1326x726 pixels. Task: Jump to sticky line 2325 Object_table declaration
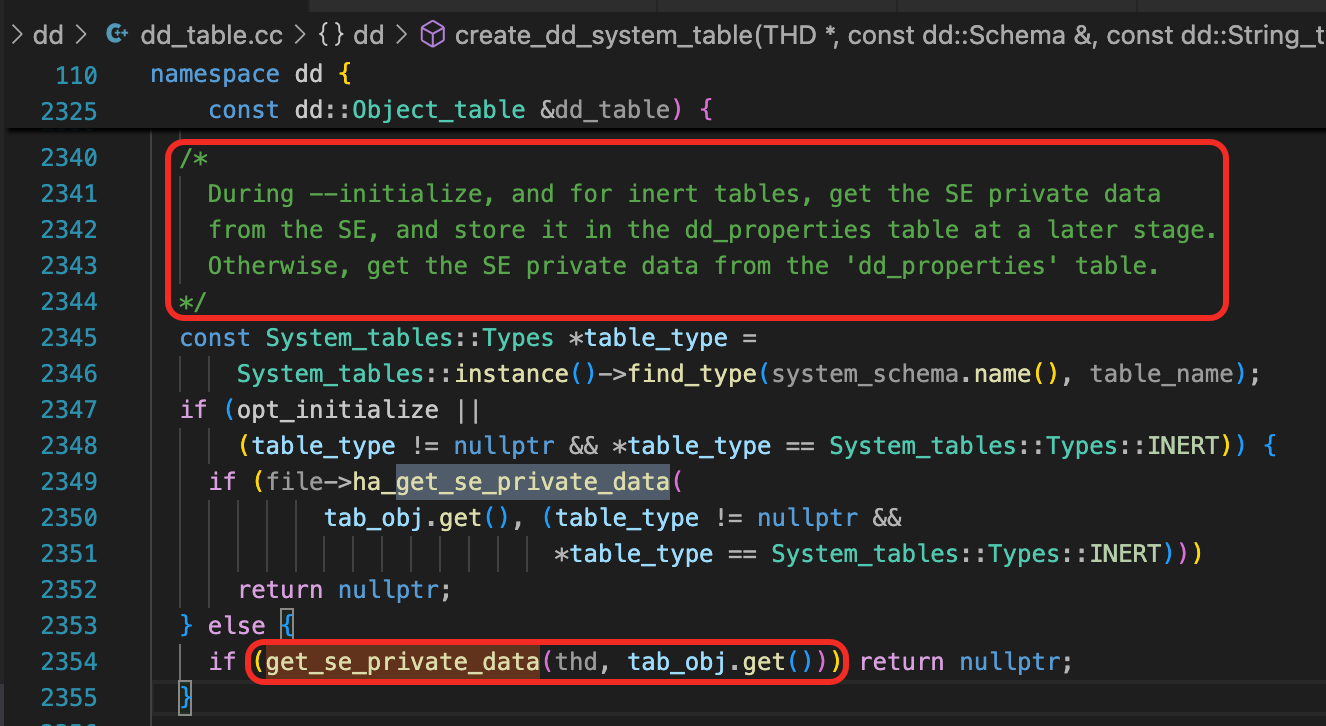click(440, 110)
